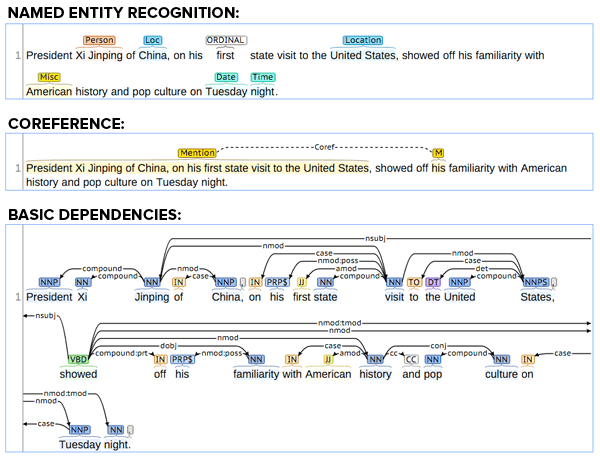Click the Loc tag above 'China'

(152, 41)
